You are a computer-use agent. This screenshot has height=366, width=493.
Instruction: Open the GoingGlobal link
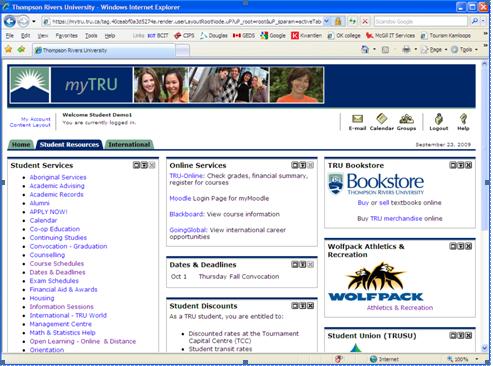point(188,230)
